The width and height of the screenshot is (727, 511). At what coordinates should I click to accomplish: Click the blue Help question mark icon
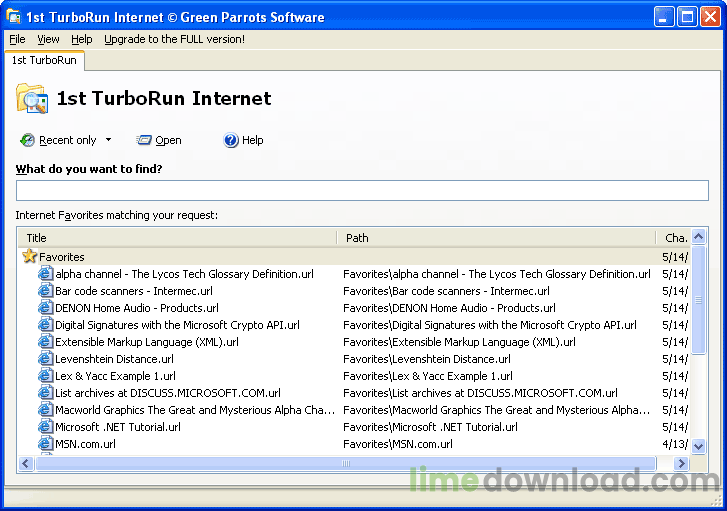pyautogui.click(x=230, y=140)
